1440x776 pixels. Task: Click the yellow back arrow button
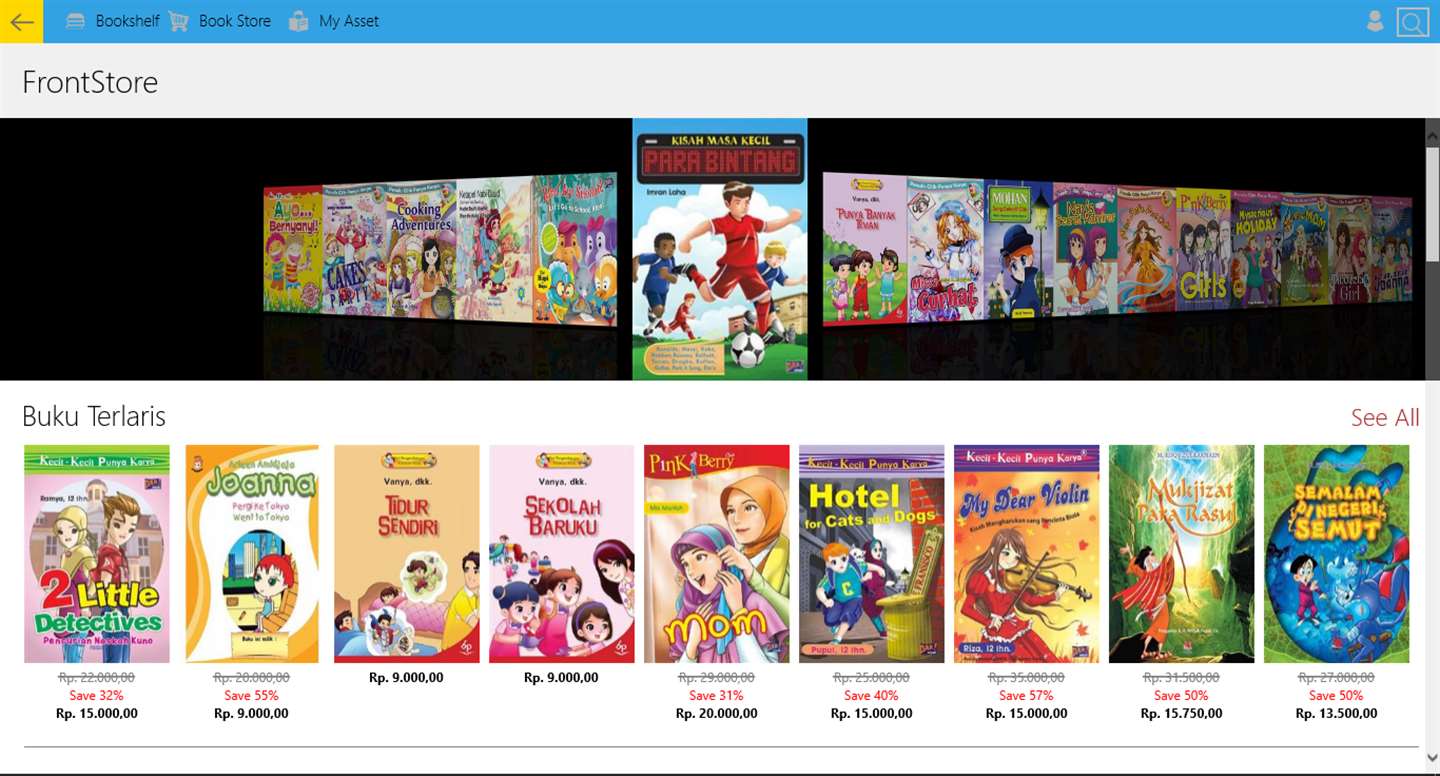pyautogui.click(x=21, y=21)
